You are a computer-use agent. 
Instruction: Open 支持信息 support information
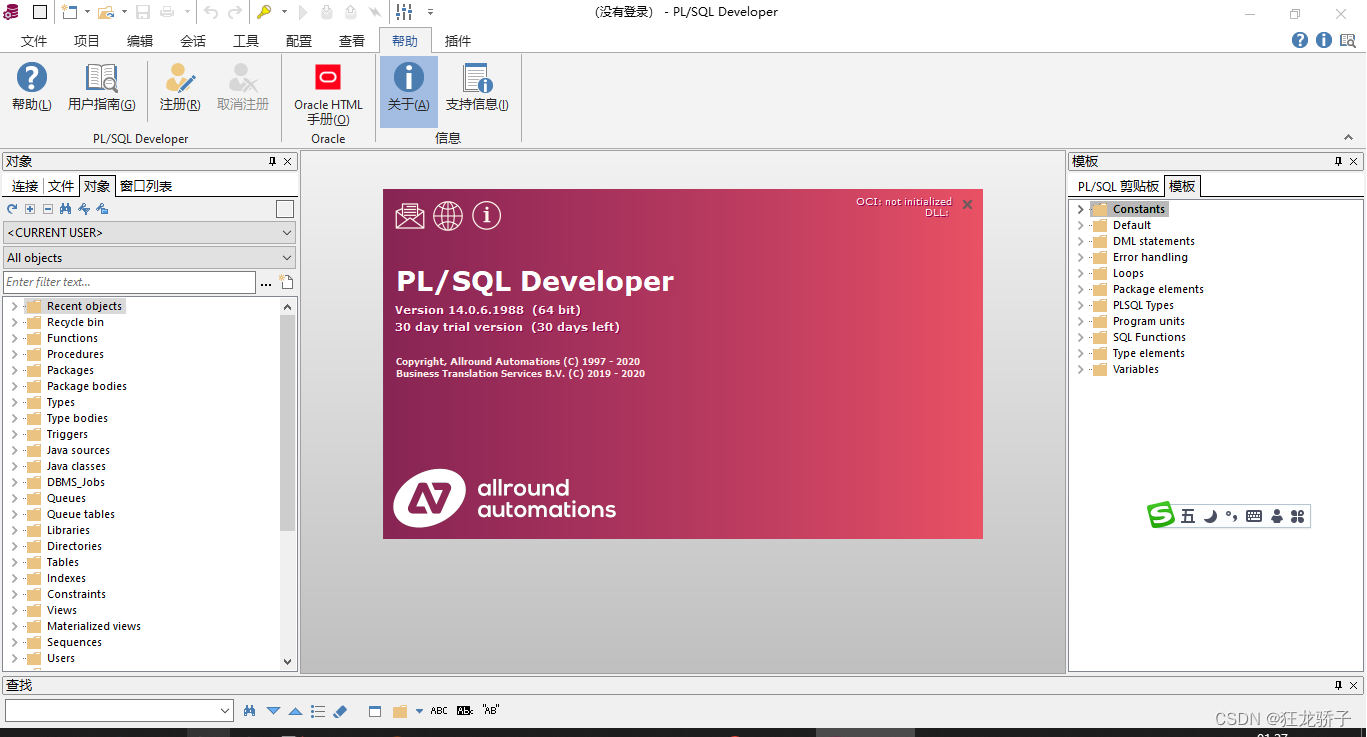477,86
